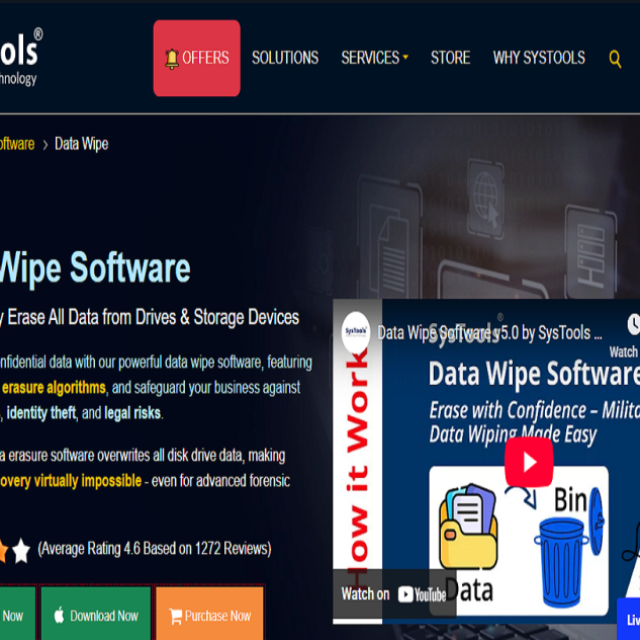640x640 pixels.
Task: Play the Data Wipe Software YouTube video
Action: [528, 461]
